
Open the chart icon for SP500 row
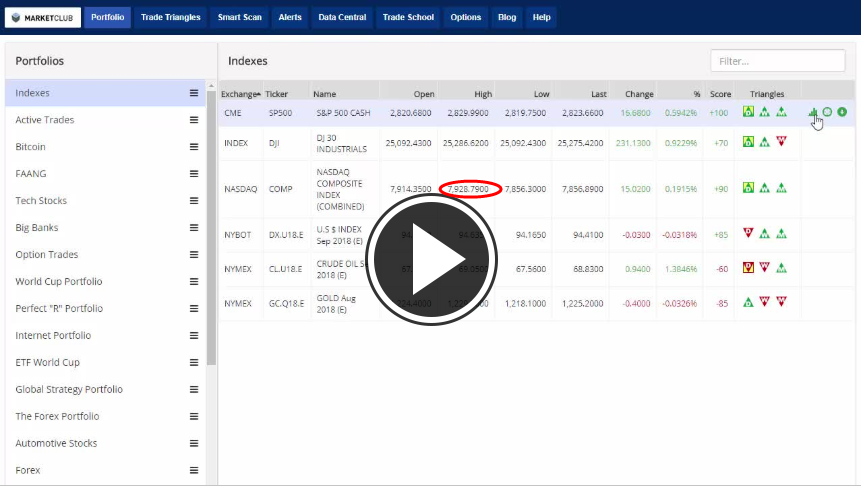pos(813,112)
